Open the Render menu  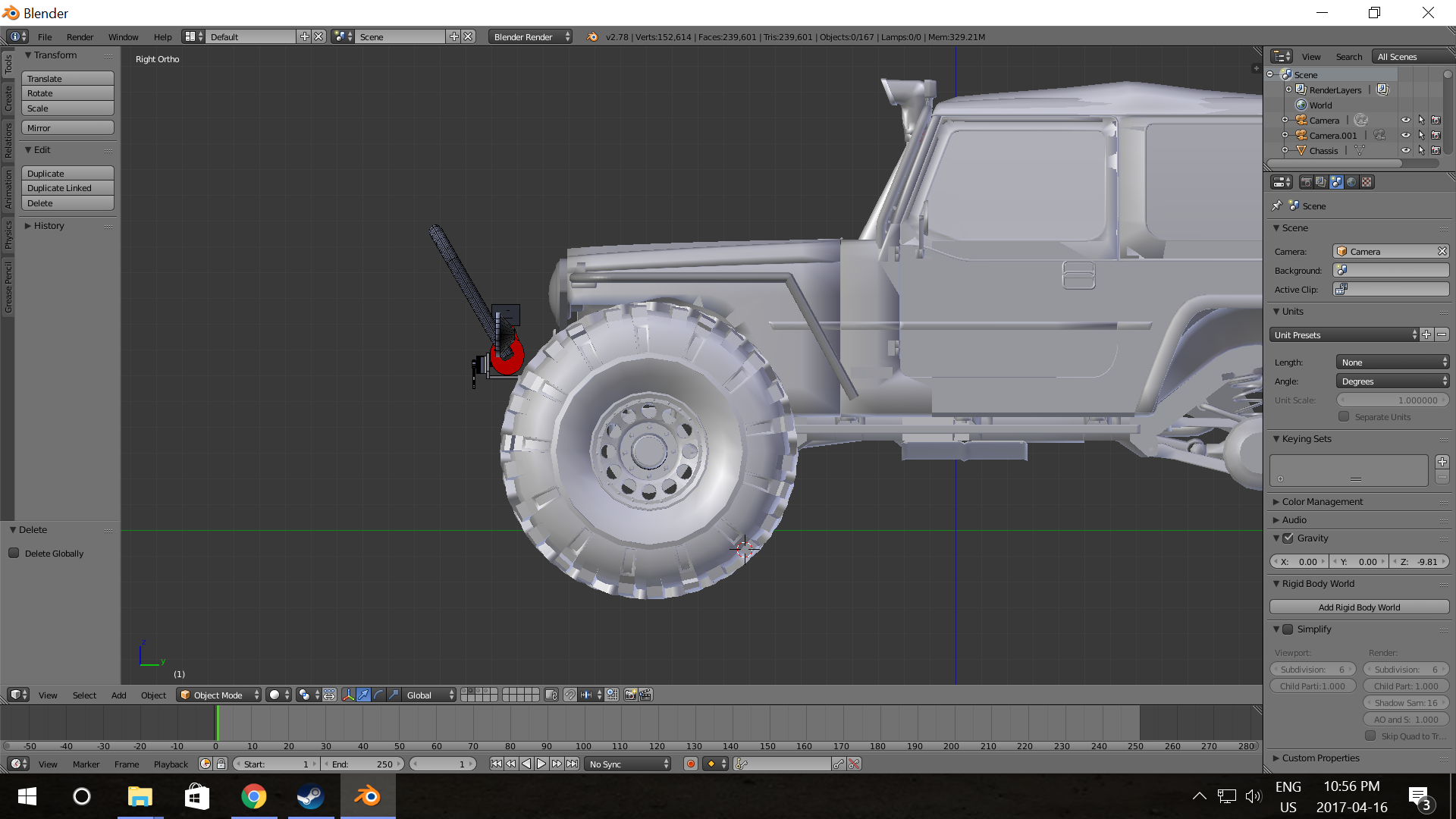80,36
